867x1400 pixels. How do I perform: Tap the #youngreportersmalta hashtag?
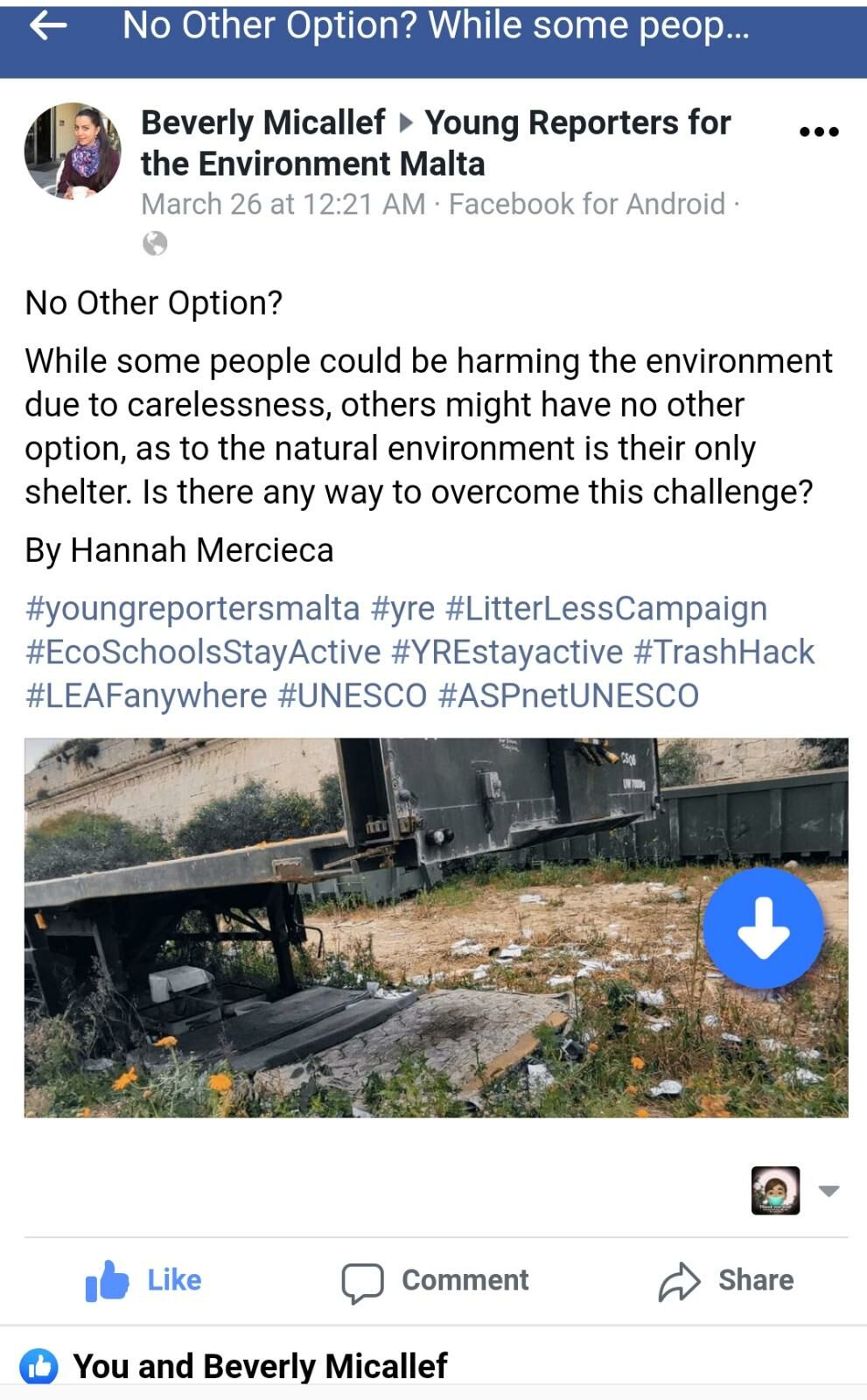point(192,608)
